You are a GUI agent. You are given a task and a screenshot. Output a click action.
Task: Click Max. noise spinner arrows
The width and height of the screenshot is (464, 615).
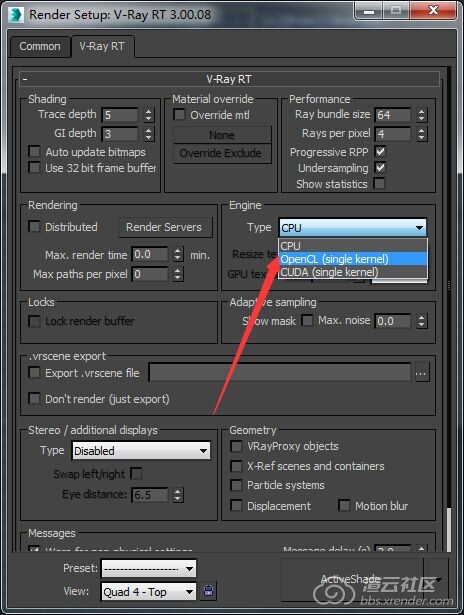pos(421,321)
